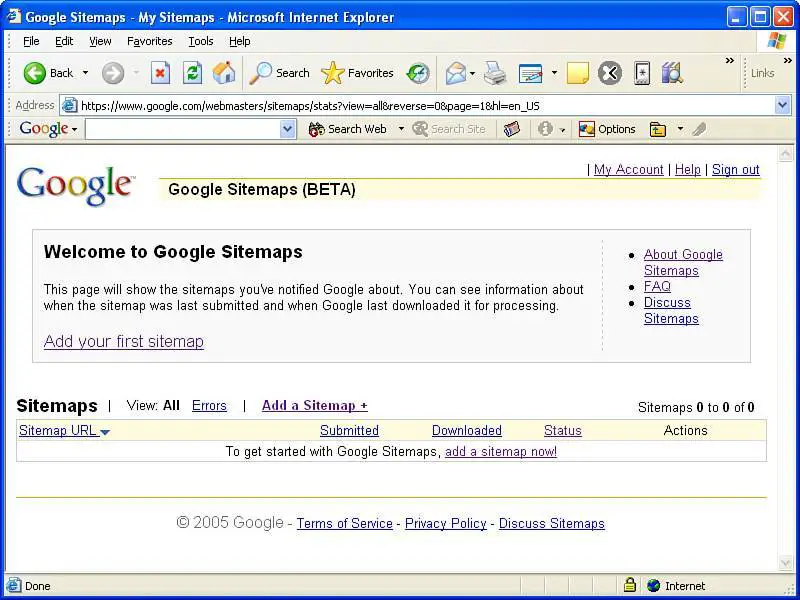Open the File menu
The image size is (800, 600).
coord(31,41)
